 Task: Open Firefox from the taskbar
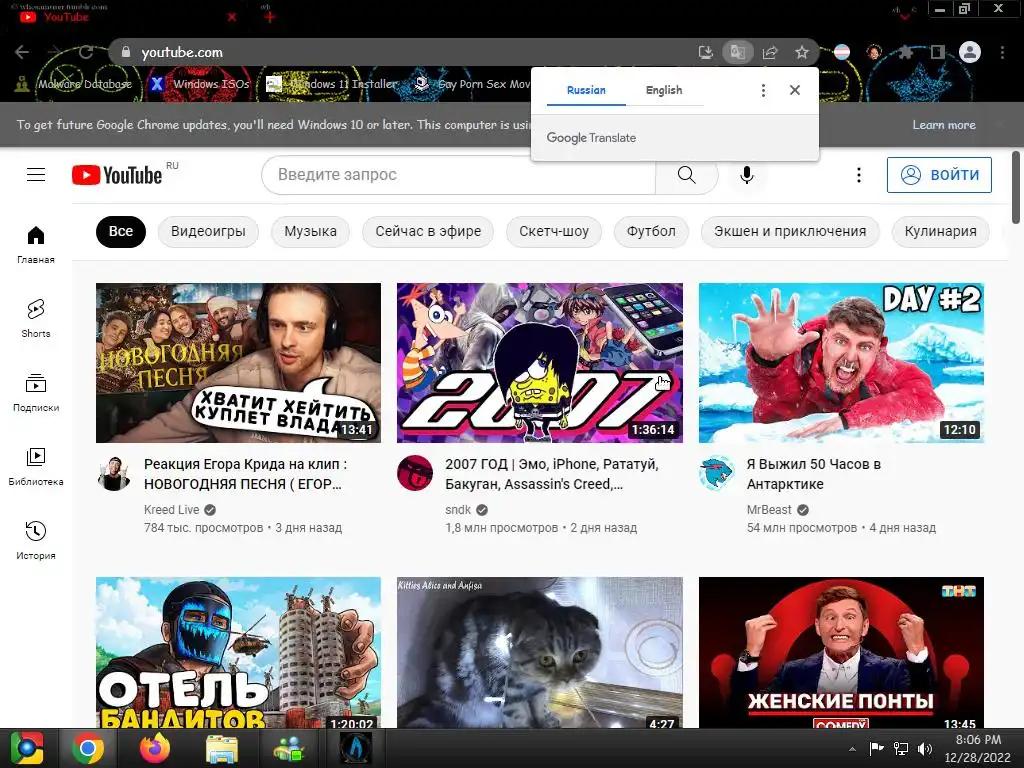(155, 749)
